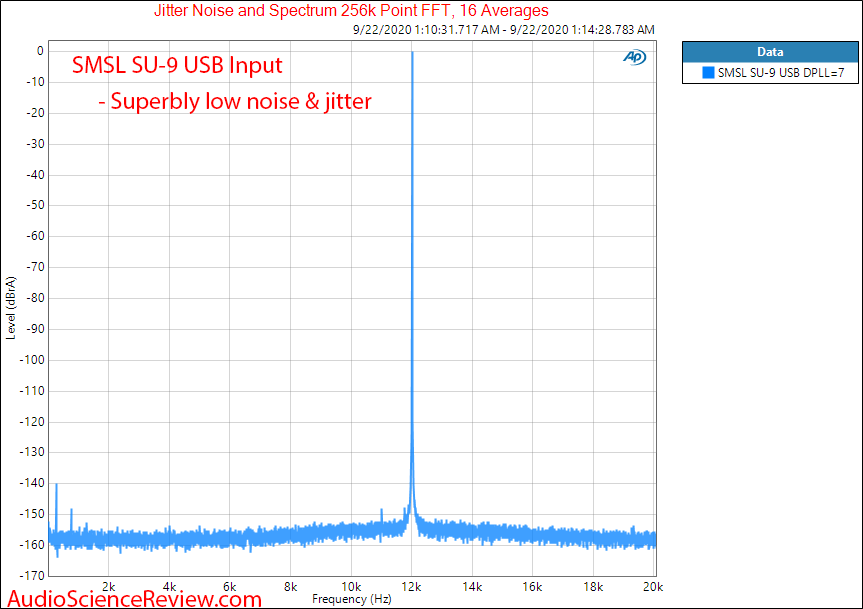Click the 20k frequency tick label
This screenshot has height=609, width=863.
tap(653, 586)
